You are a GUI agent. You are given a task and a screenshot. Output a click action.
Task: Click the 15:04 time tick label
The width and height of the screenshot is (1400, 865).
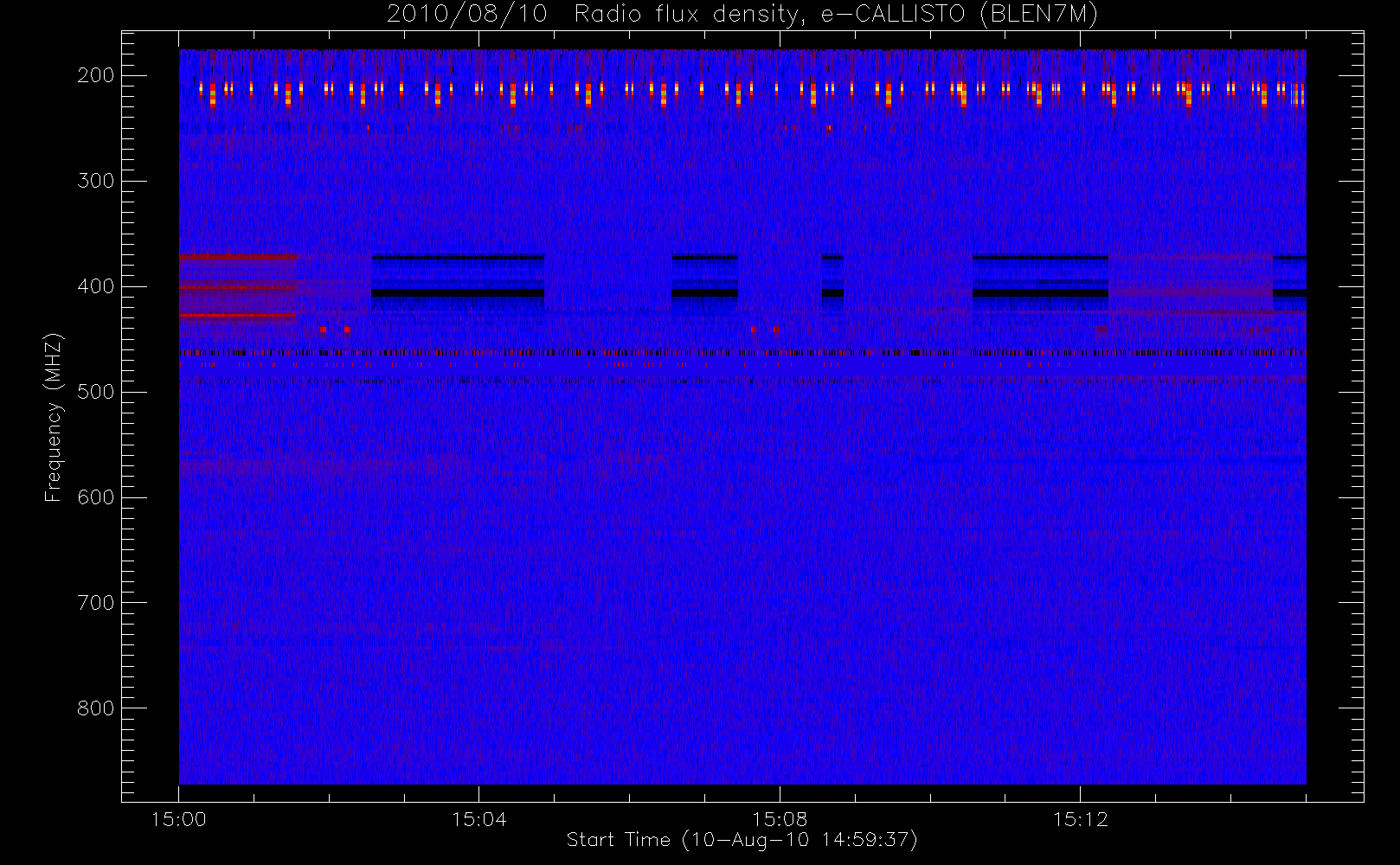479,819
